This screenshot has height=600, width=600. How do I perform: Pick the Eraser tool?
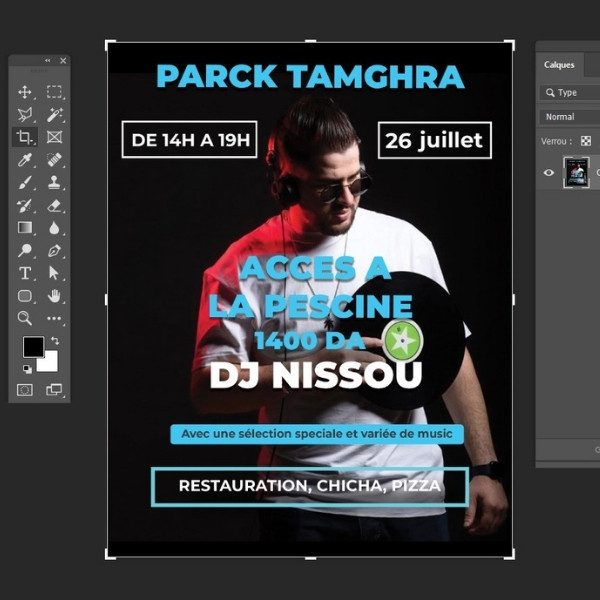tap(54, 206)
